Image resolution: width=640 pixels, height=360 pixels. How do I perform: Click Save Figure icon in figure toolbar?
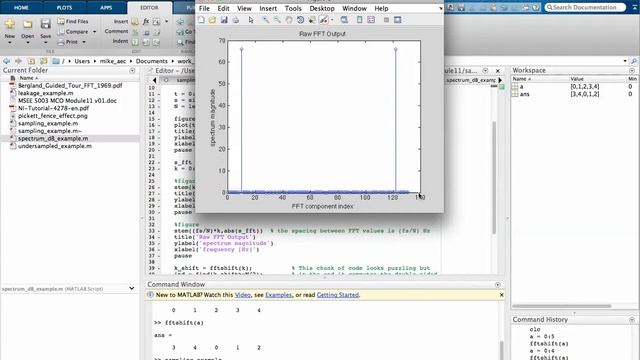[x=224, y=20]
